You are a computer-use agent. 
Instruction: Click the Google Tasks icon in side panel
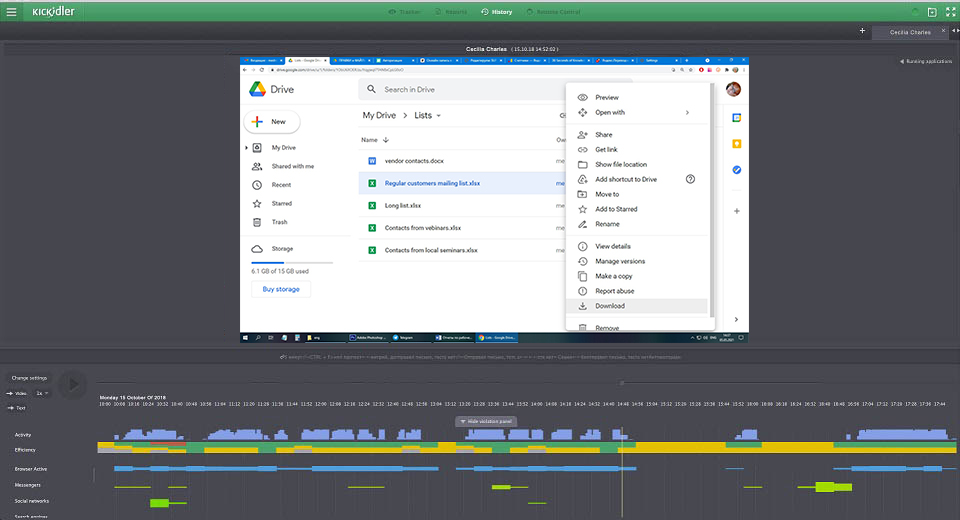pos(737,170)
